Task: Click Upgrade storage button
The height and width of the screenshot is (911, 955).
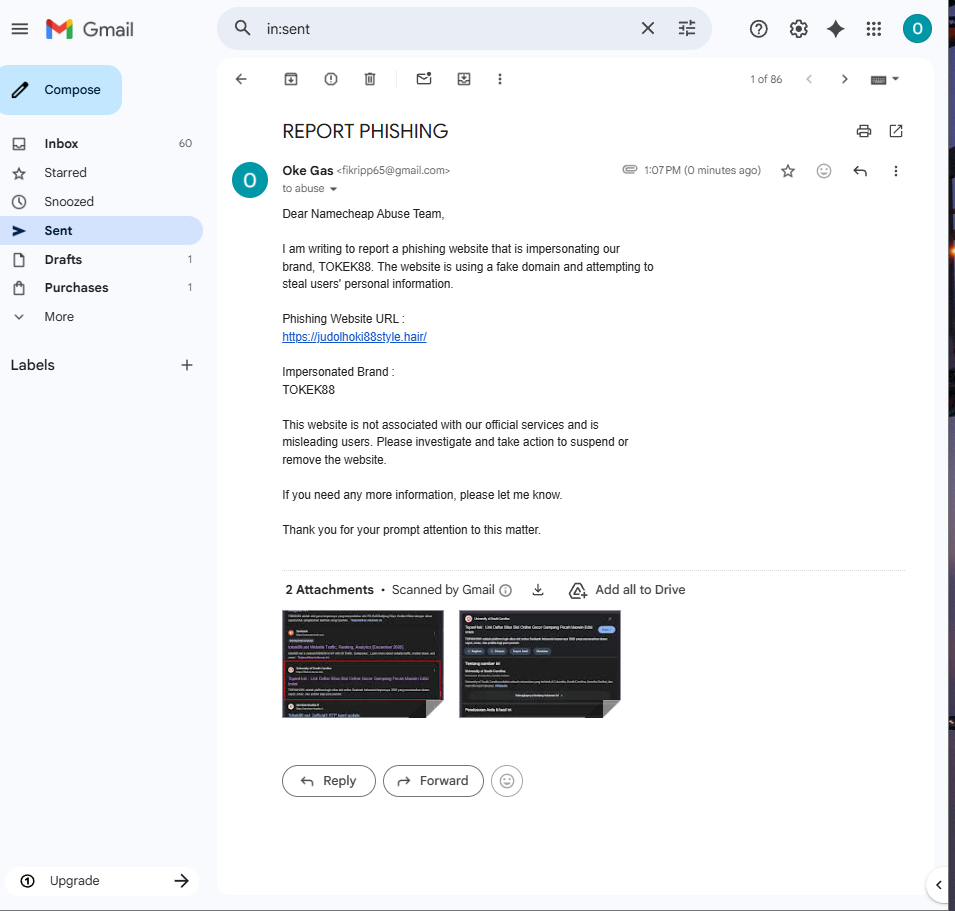Action: 102,881
